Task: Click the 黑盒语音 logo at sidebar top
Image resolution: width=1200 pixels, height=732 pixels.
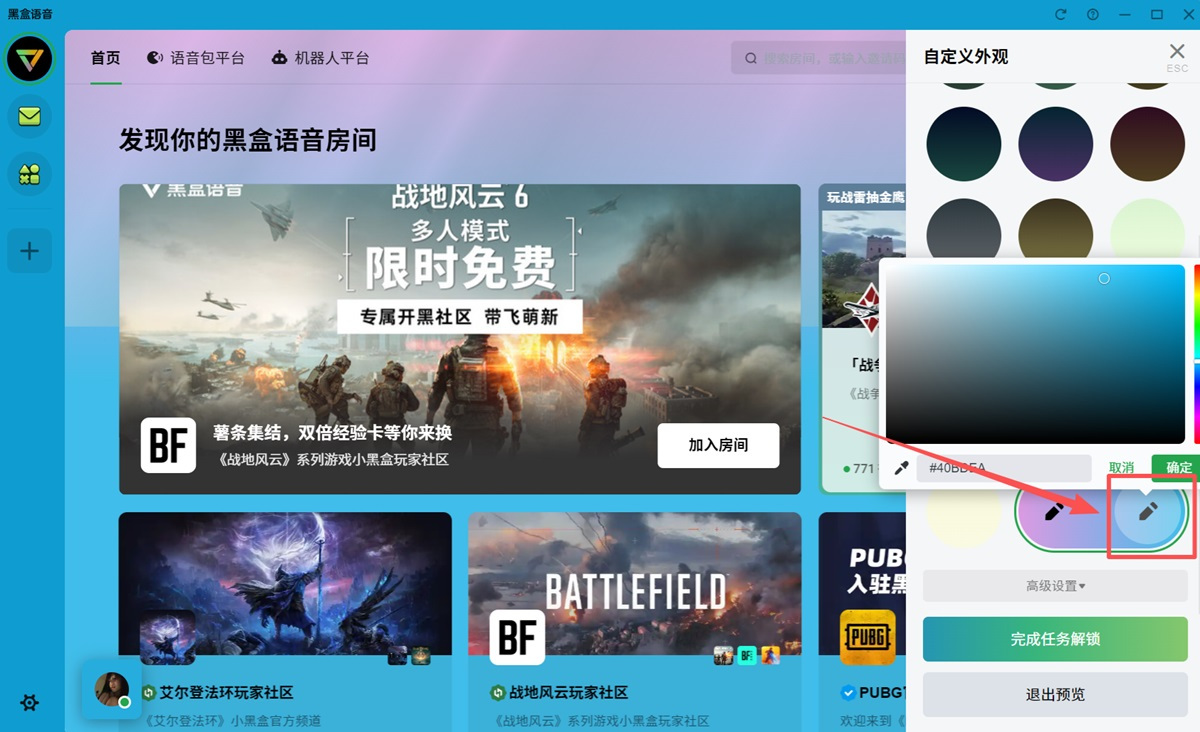Action: pyautogui.click(x=29, y=60)
